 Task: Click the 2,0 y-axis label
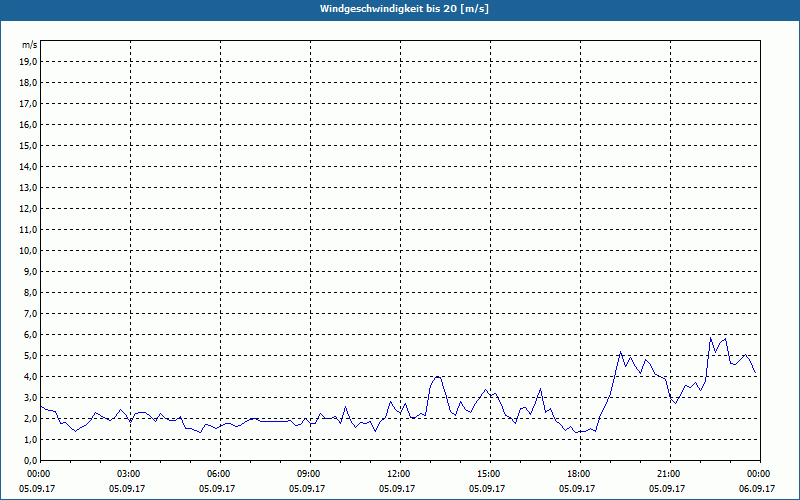tap(30, 418)
